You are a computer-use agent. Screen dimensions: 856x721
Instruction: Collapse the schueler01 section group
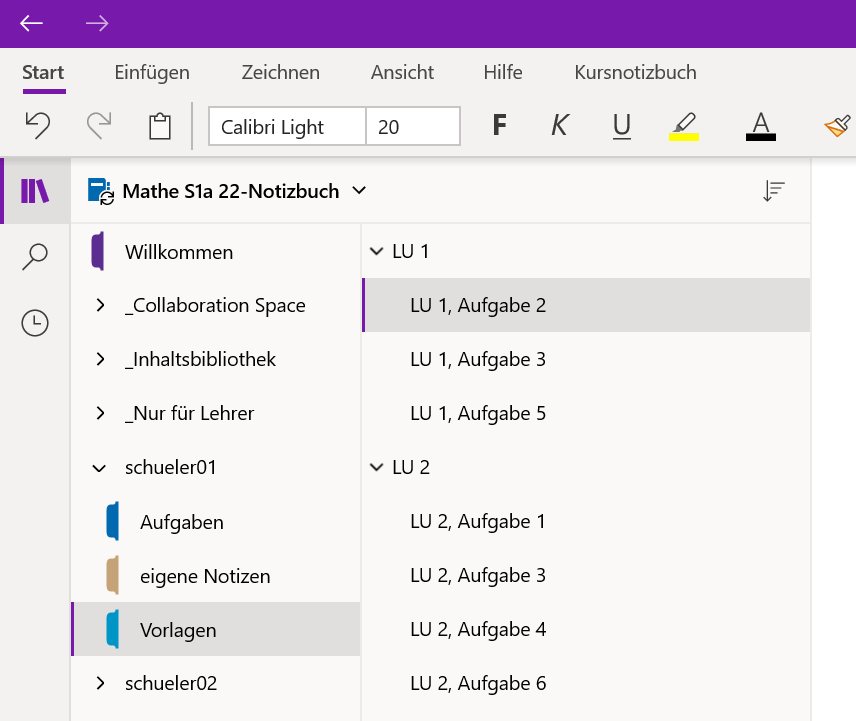[x=100, y=467]
